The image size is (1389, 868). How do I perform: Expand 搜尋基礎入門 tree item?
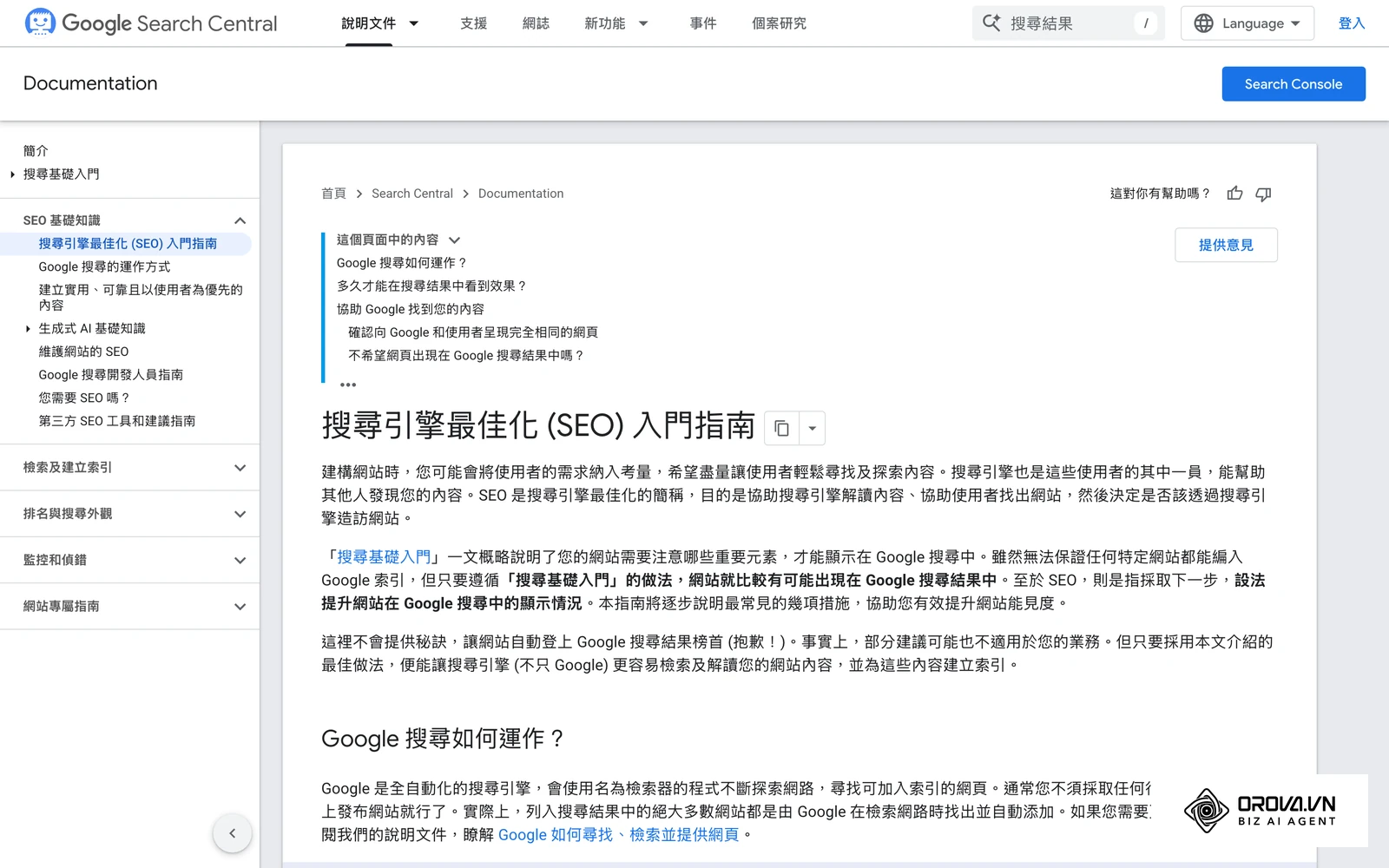tap(12, 174)
